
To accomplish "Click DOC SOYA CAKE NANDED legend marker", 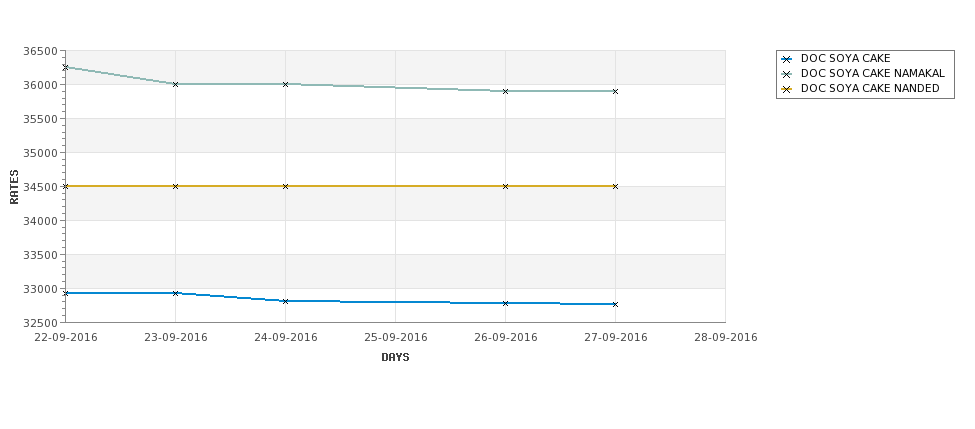I will (787, 90).
